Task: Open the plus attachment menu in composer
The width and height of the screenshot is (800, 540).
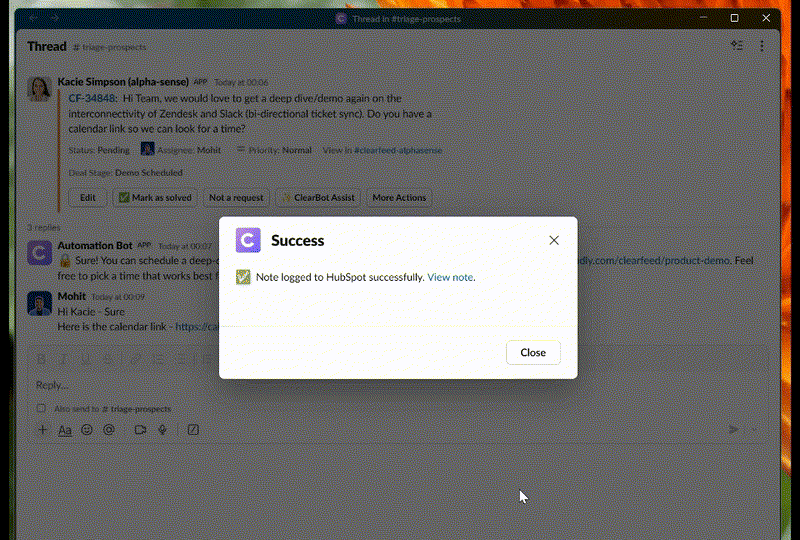Action: tap(42, 430)
